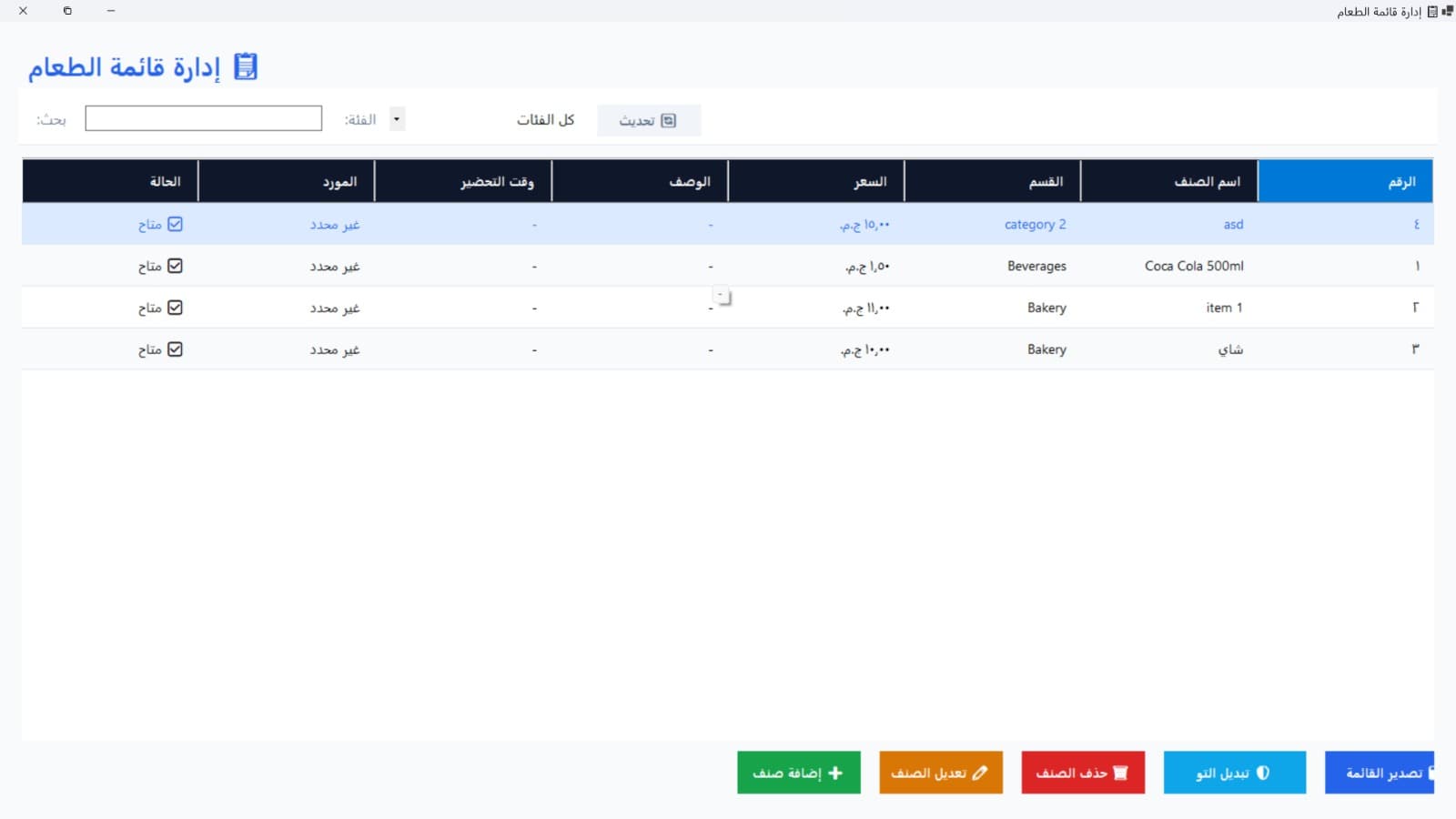
Task: Click the window icon in the title bar
Action: pos(1447,11)
